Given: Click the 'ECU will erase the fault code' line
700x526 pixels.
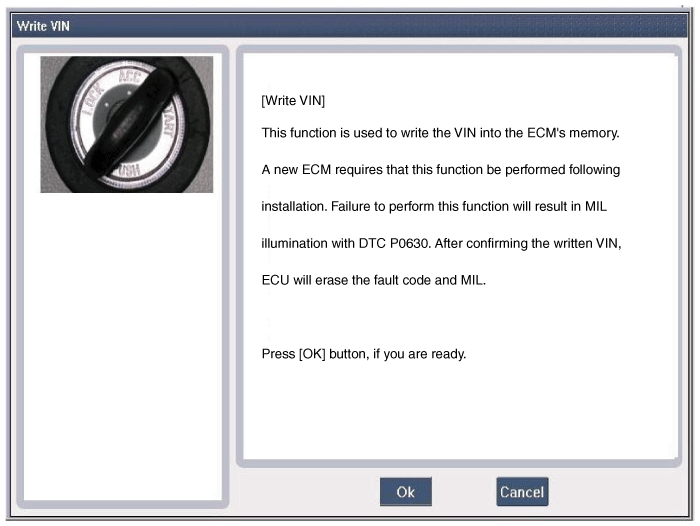Looking at the screenshot, I should [x=373, y=280].
